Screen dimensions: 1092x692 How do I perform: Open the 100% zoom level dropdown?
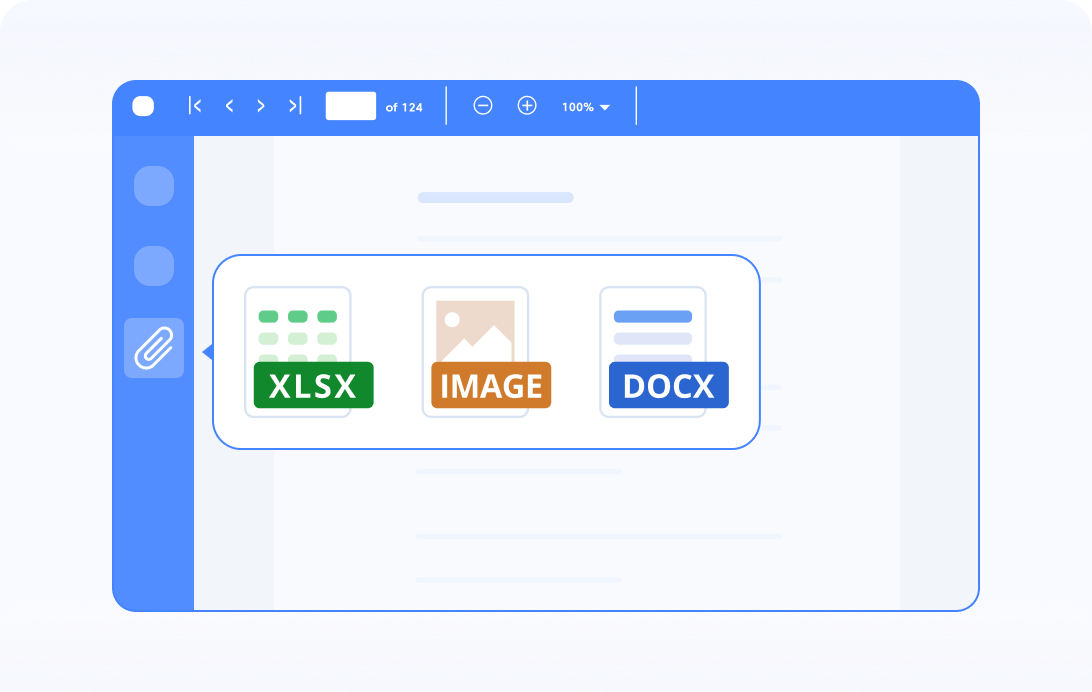click(x=585, y=106)
